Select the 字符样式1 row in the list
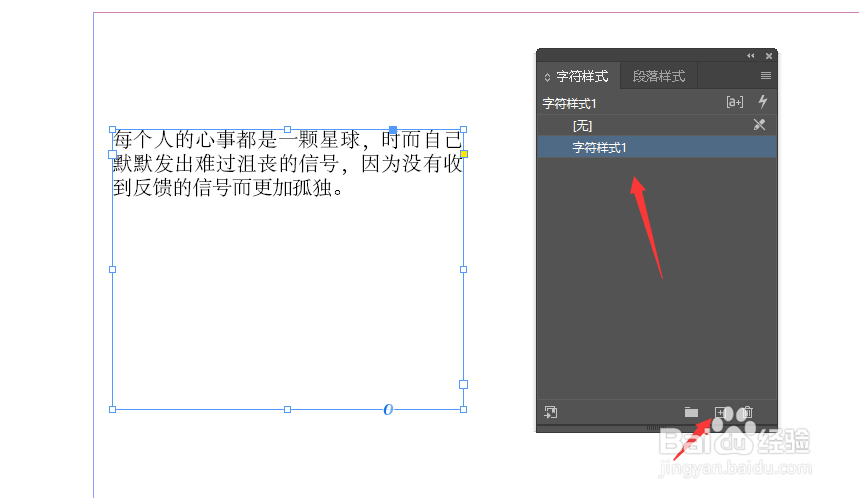This screenshot has width=859, height=498. (x=657, y=147)
